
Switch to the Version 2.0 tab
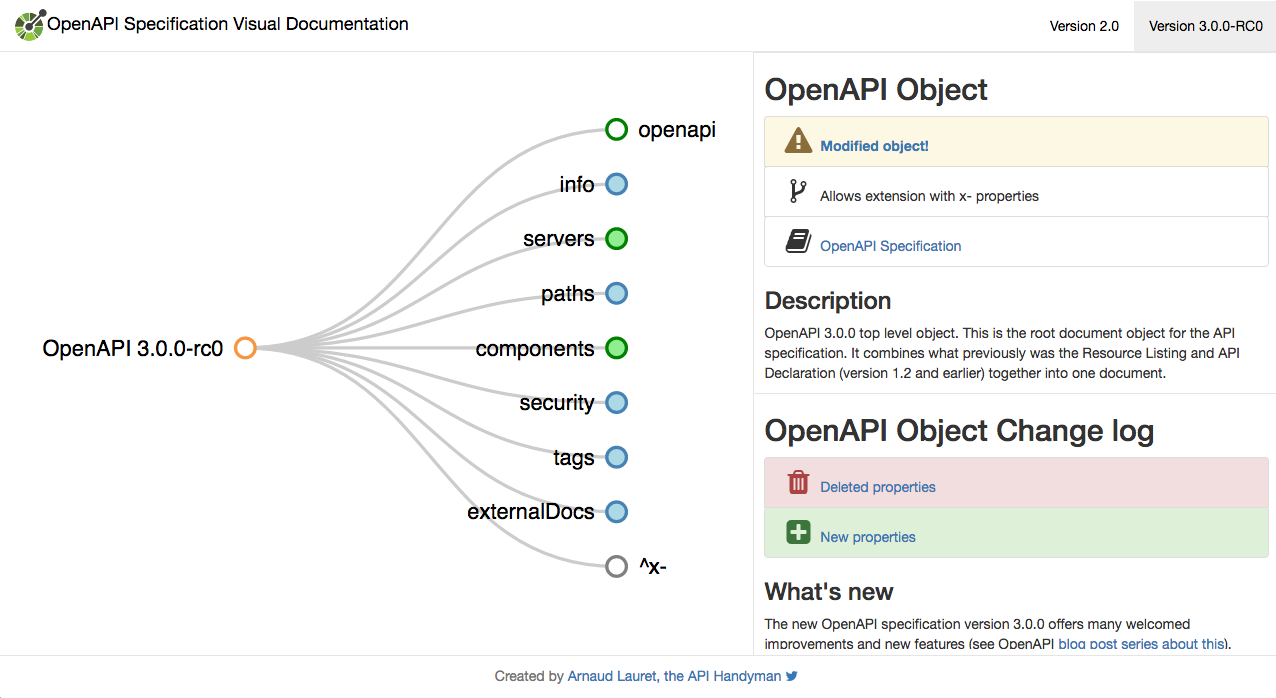tap(1084, 25)
